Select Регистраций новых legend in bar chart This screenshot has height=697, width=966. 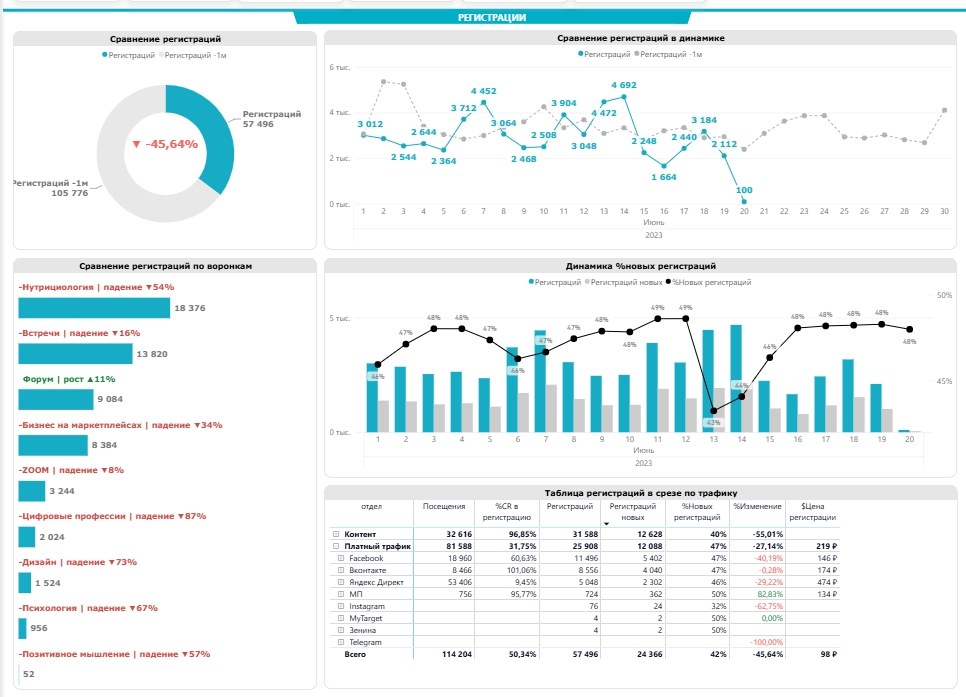coord(623,282)
